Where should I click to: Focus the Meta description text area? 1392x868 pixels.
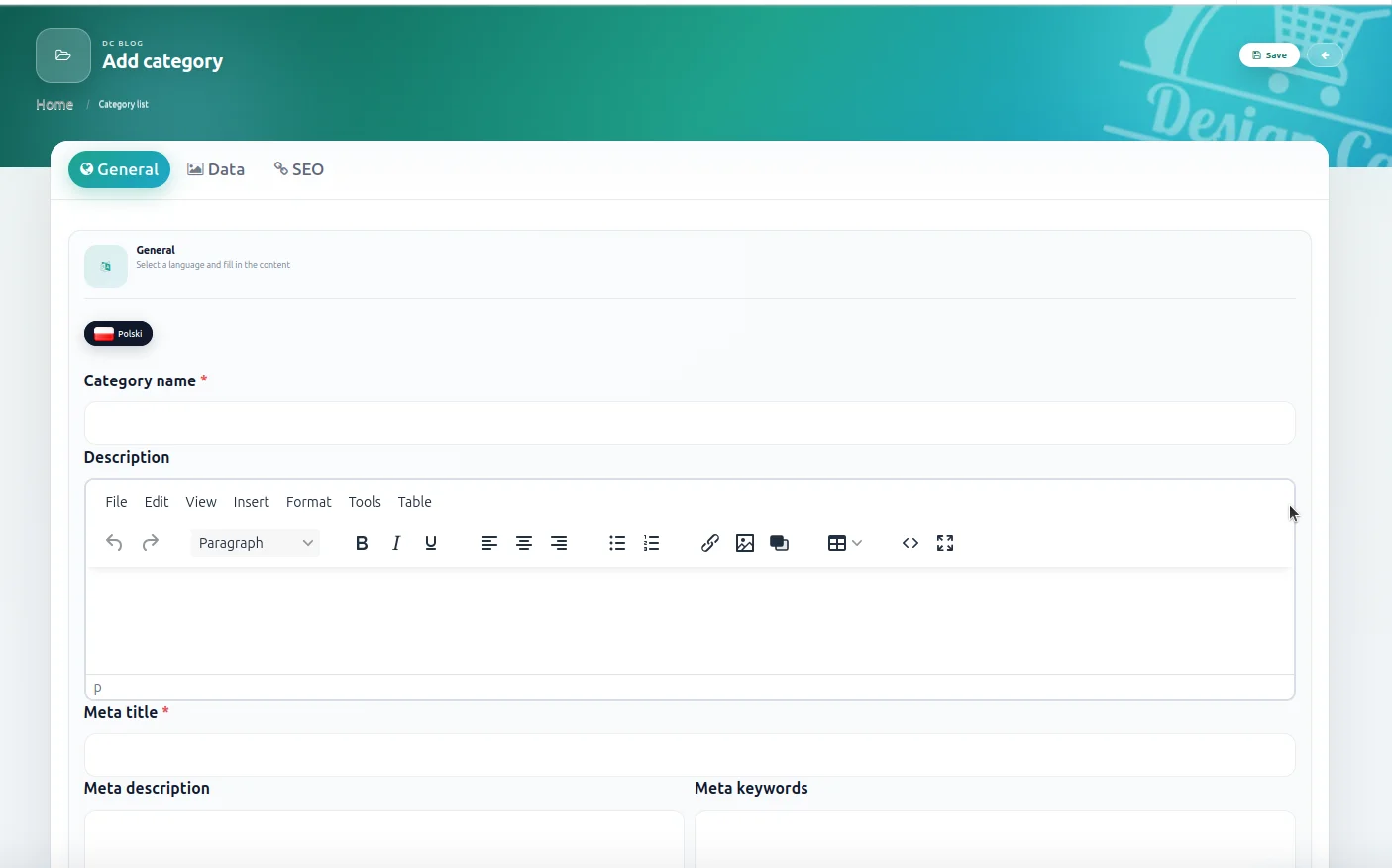pyautogui.click(x=384, y=838)
